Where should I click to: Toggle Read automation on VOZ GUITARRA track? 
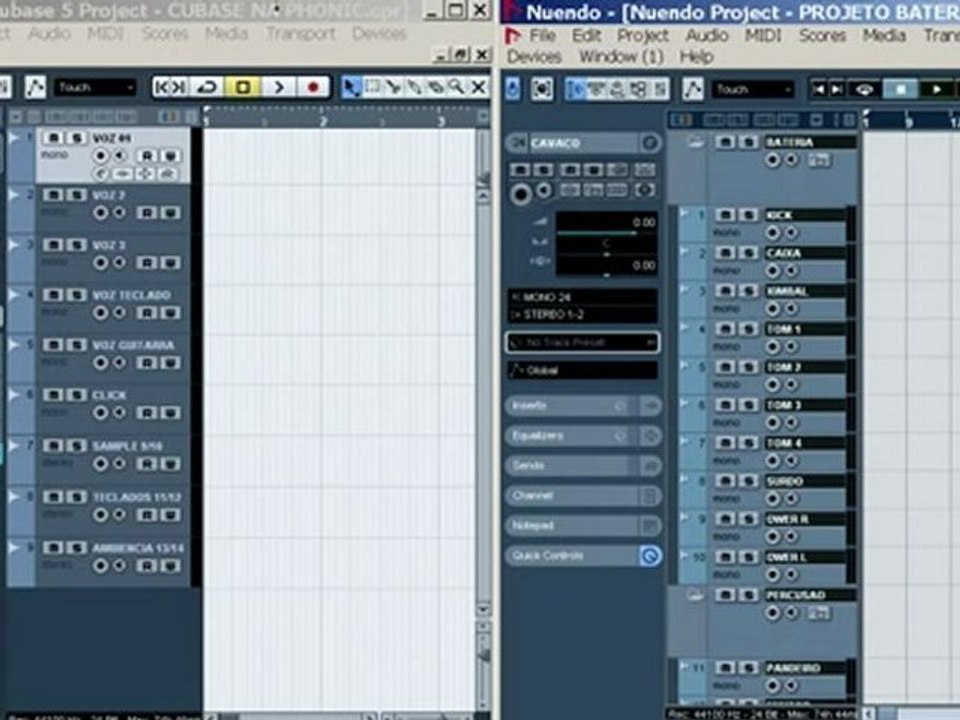click(147, 364)
